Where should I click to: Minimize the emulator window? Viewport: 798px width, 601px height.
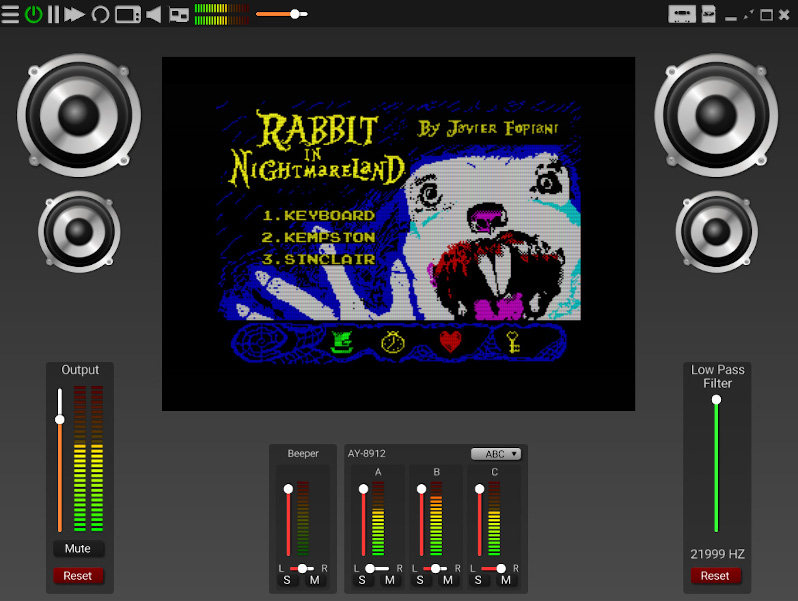point(731,17)
